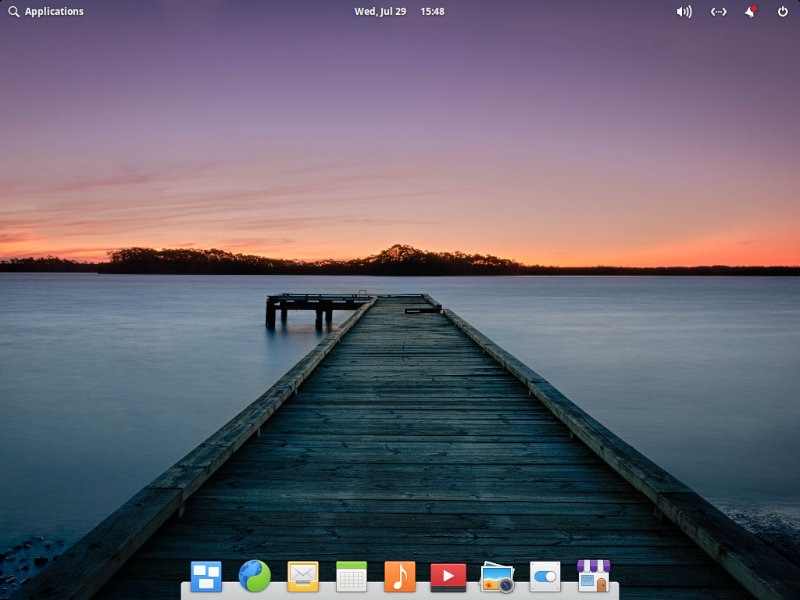Open the session power menu
The width and height of the screenshot is (800, 600).
coord(781,12)
